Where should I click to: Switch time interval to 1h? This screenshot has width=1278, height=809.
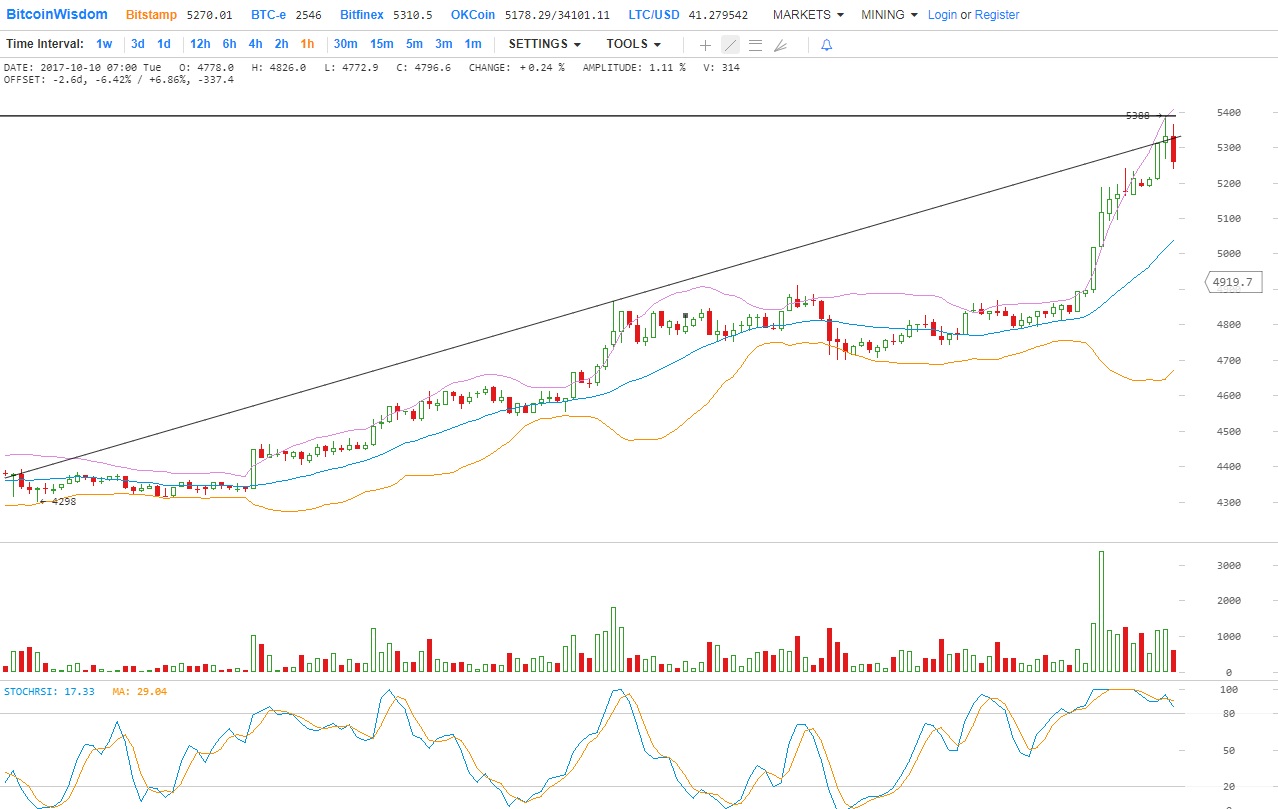click(307, 44)
